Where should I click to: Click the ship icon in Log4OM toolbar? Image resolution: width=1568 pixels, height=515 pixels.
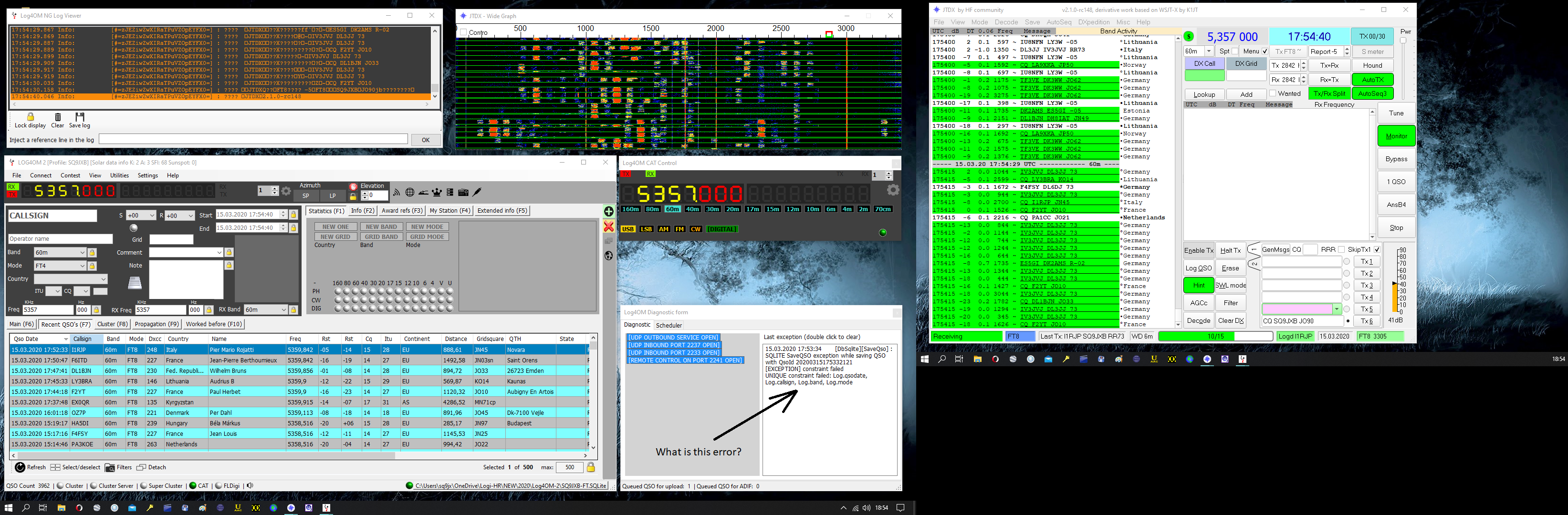coord(423,192)
